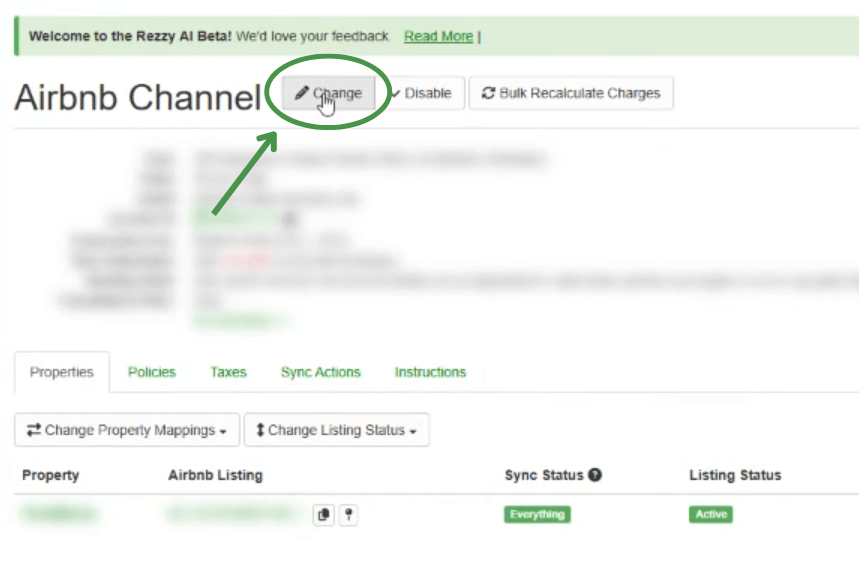Open the Read More link in the banner
The image size is (859, 565).
point(438,36)
